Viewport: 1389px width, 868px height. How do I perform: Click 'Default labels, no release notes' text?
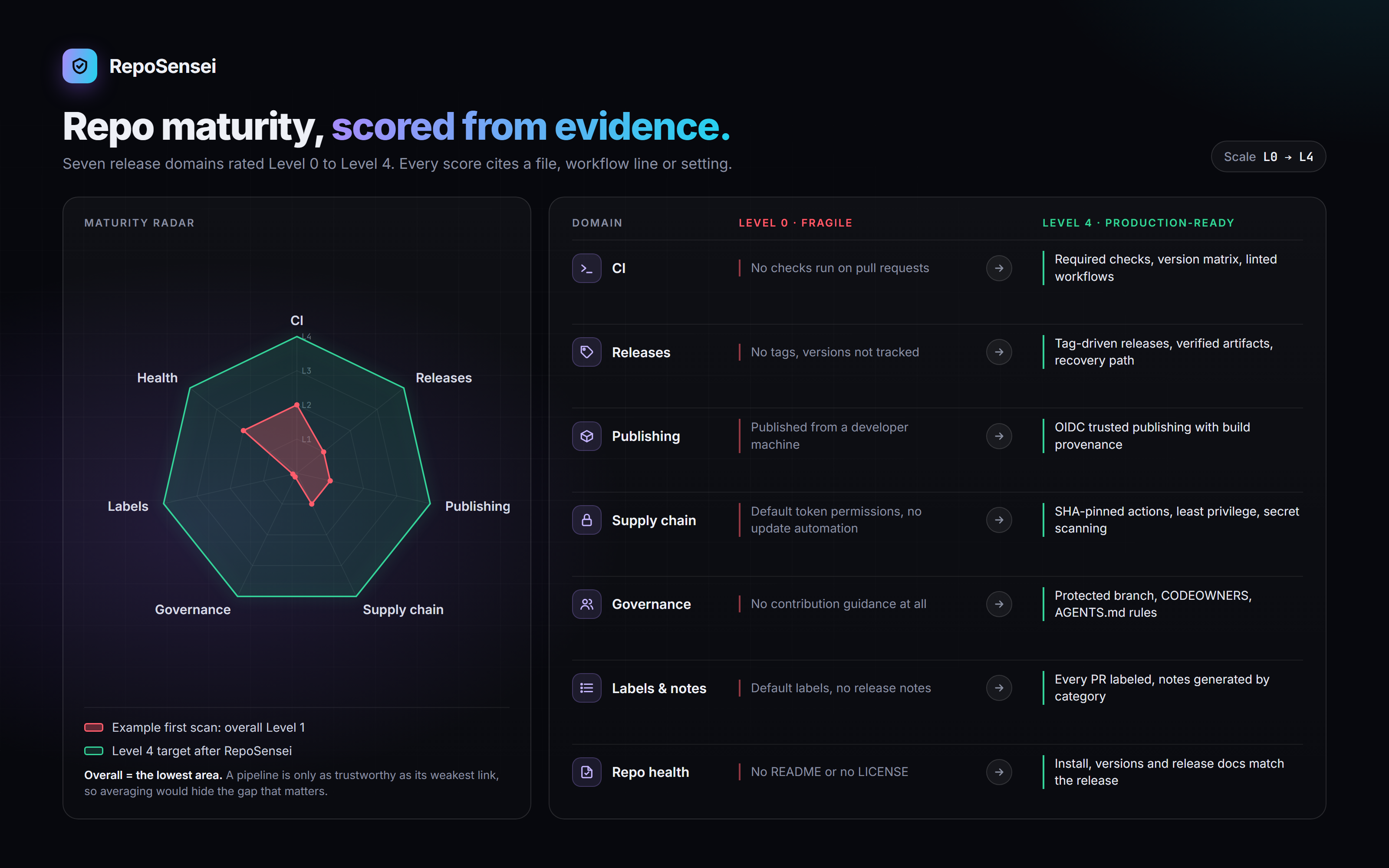pyautogui.click(x=841, y=688)
